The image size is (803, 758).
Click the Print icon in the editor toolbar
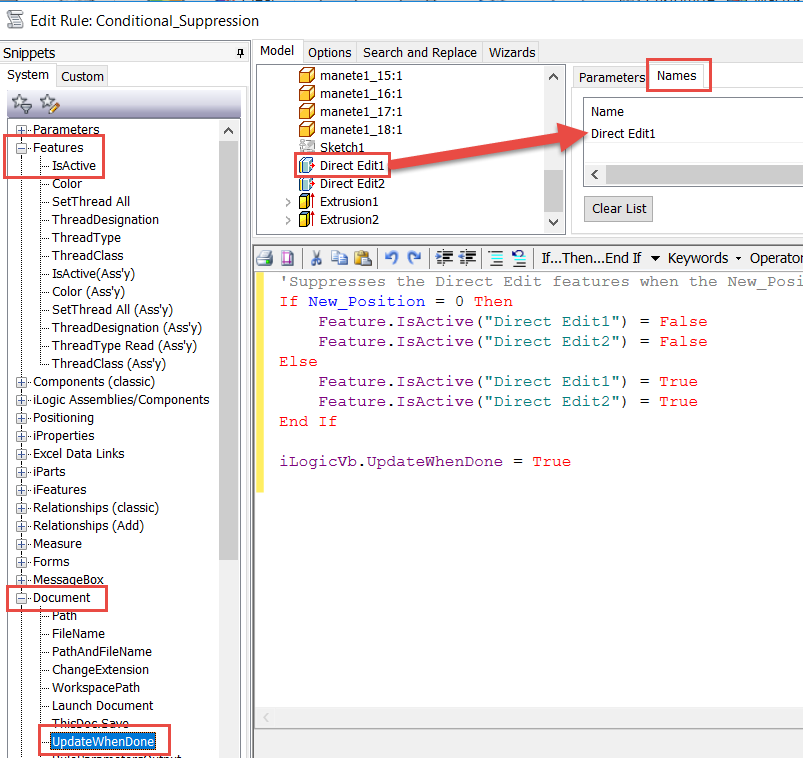[265, 258]
